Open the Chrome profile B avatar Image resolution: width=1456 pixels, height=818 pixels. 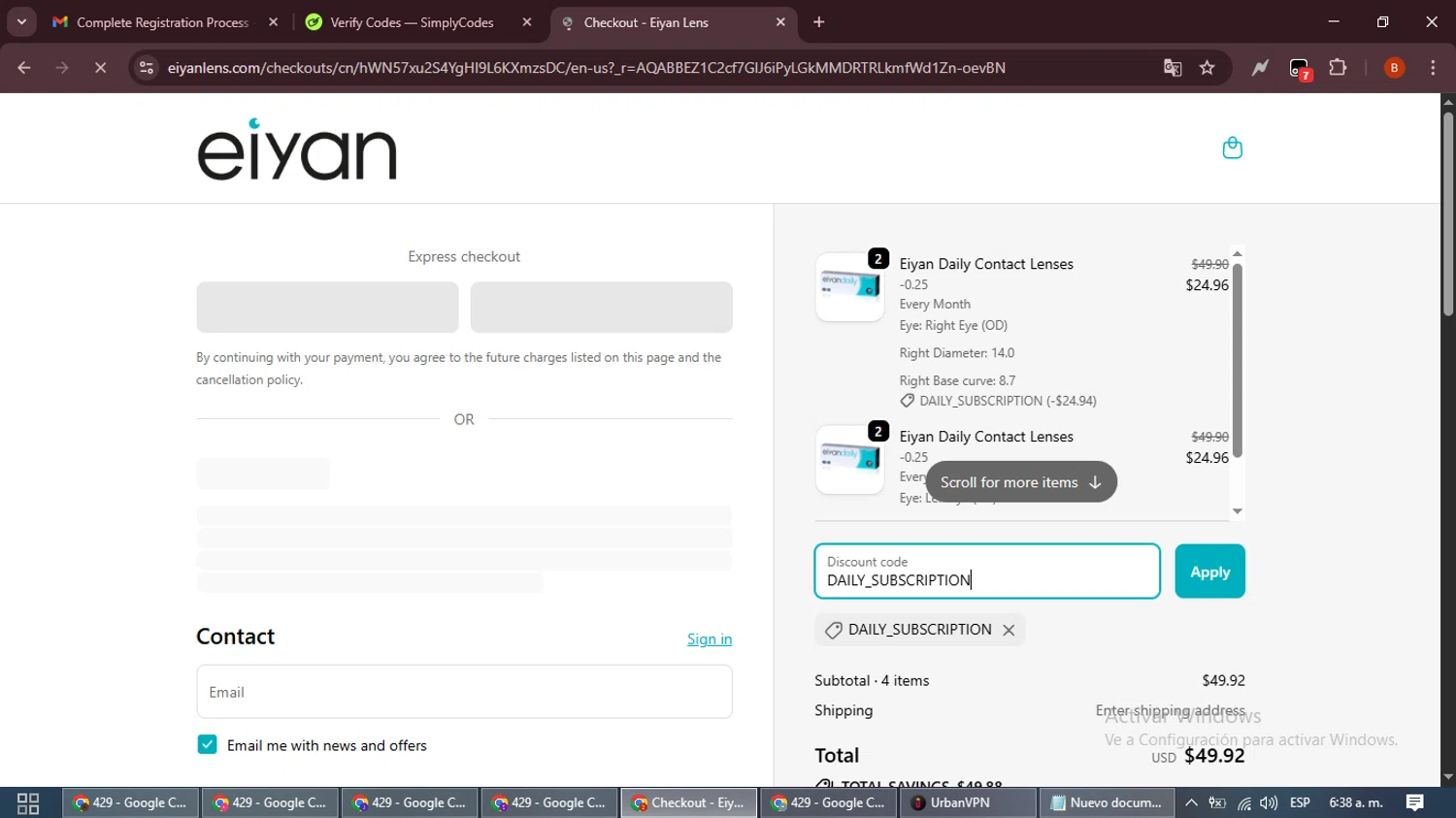[x=1394, y=68]
